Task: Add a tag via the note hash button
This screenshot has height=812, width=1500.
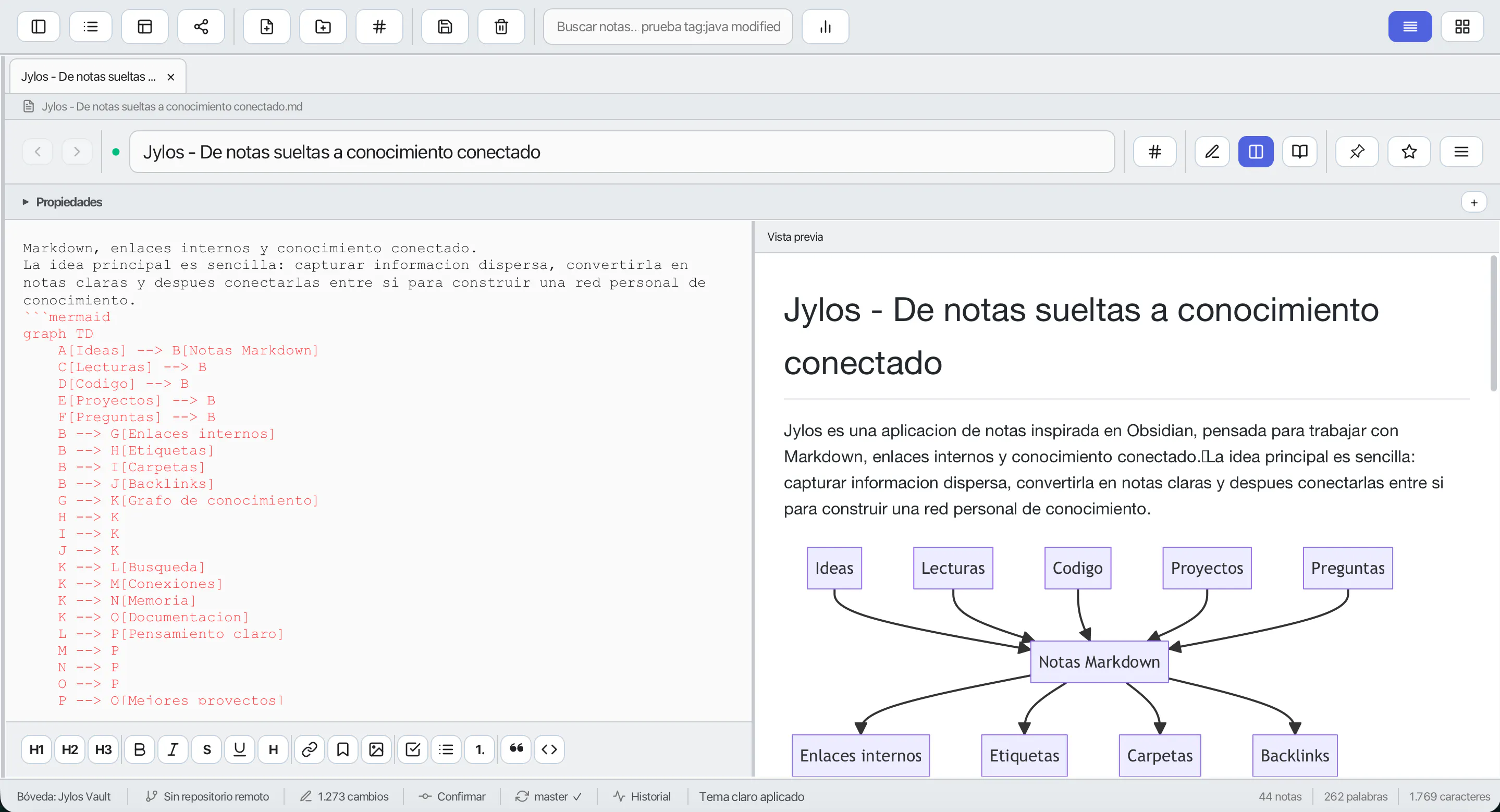Action: [1154, 152]
